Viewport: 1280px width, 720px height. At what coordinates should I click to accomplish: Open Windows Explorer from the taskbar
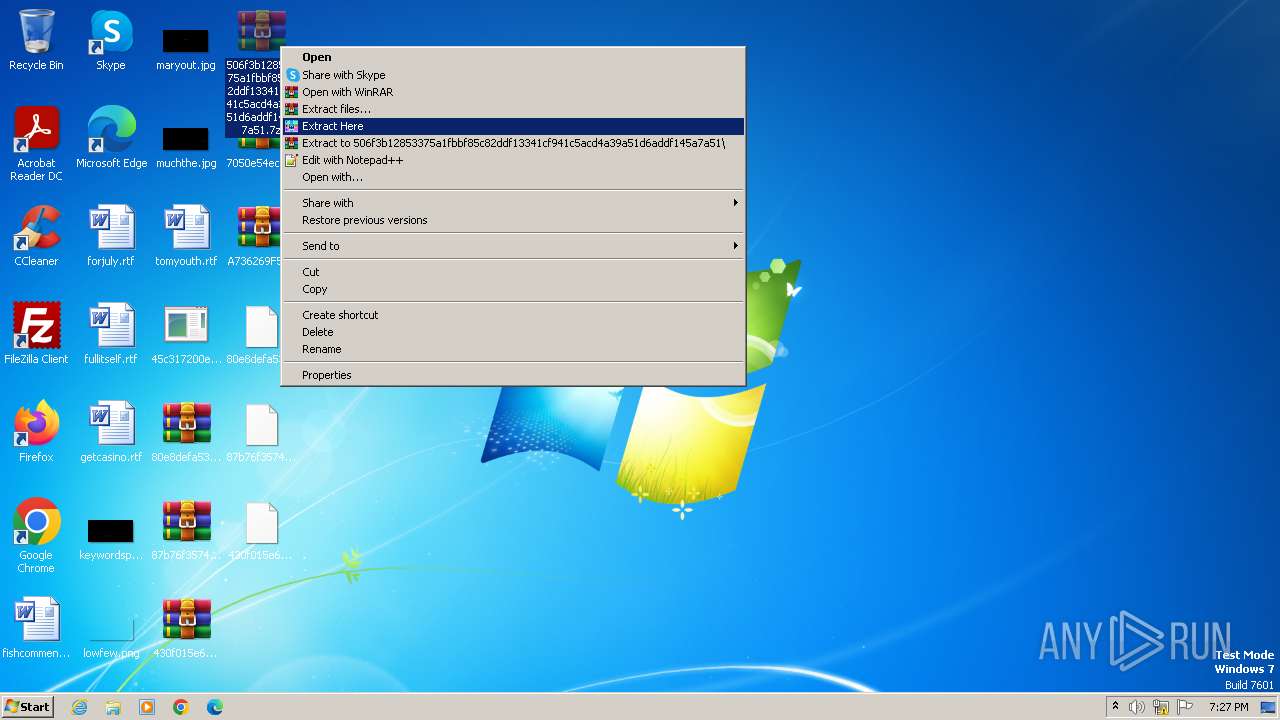[x=113, y=707]
